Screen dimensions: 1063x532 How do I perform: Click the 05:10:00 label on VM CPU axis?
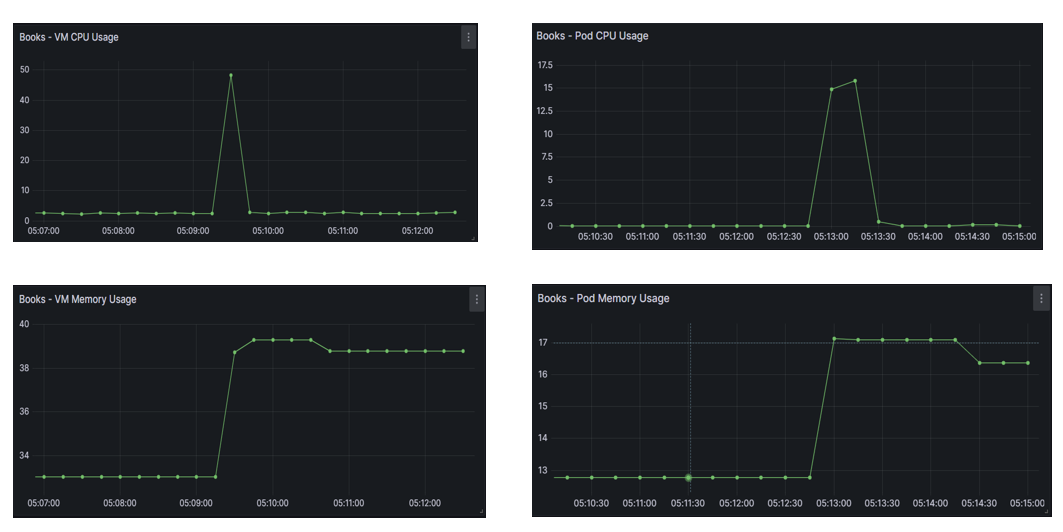coord(268,231)
